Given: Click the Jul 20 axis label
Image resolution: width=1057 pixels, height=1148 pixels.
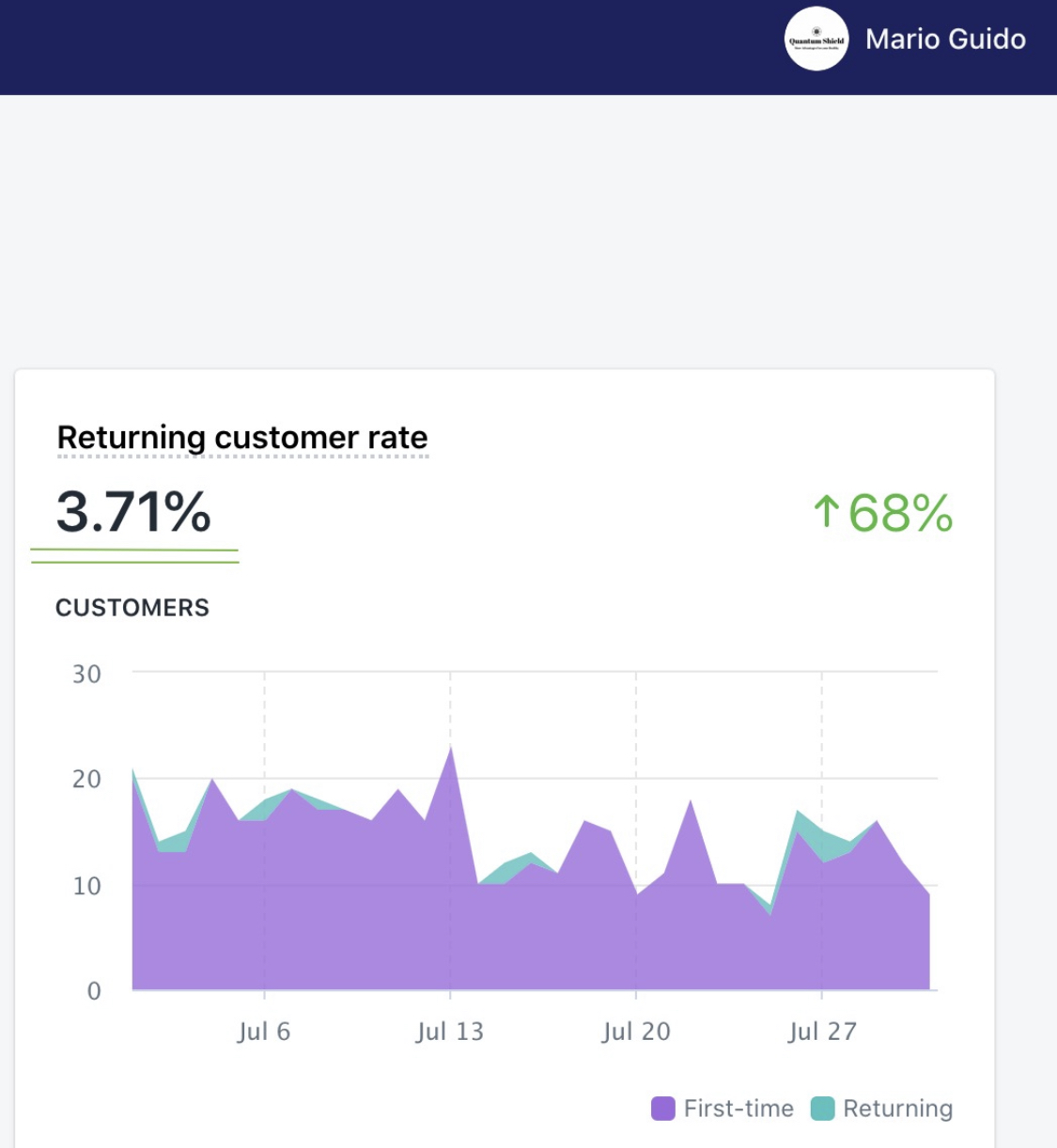Looking at the screenshot, I should point(636,1032).
